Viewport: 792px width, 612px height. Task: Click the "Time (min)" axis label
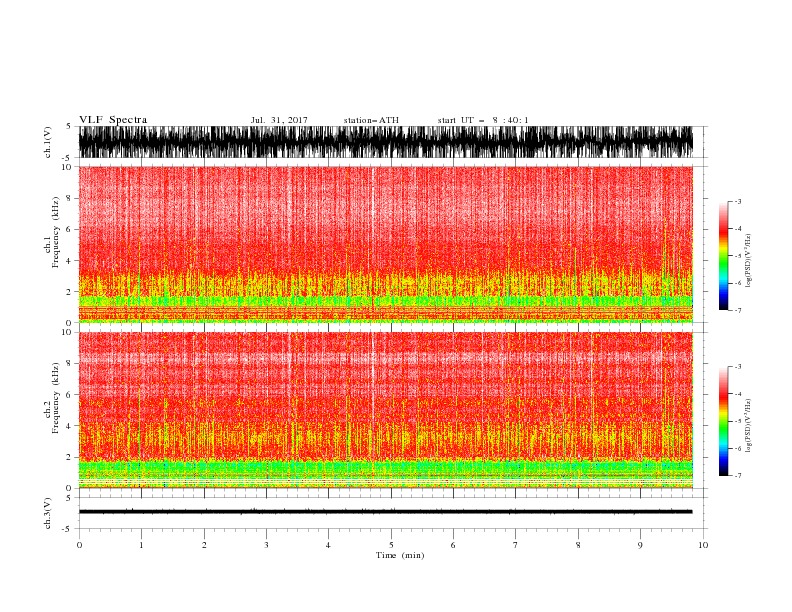pyautogui.click(x=400, y=555)
